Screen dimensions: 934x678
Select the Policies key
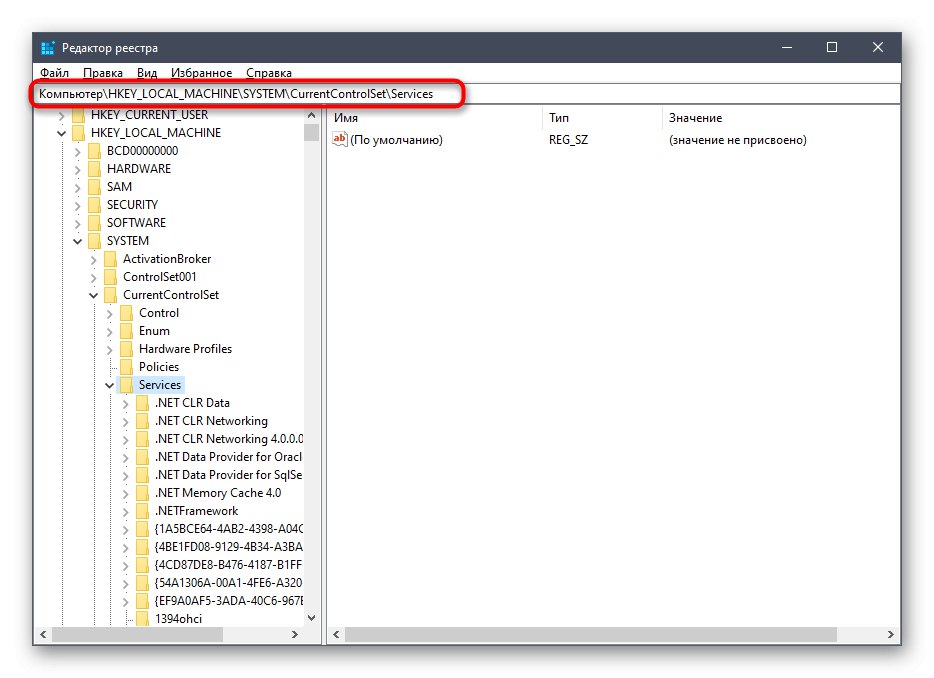[159, 367]
